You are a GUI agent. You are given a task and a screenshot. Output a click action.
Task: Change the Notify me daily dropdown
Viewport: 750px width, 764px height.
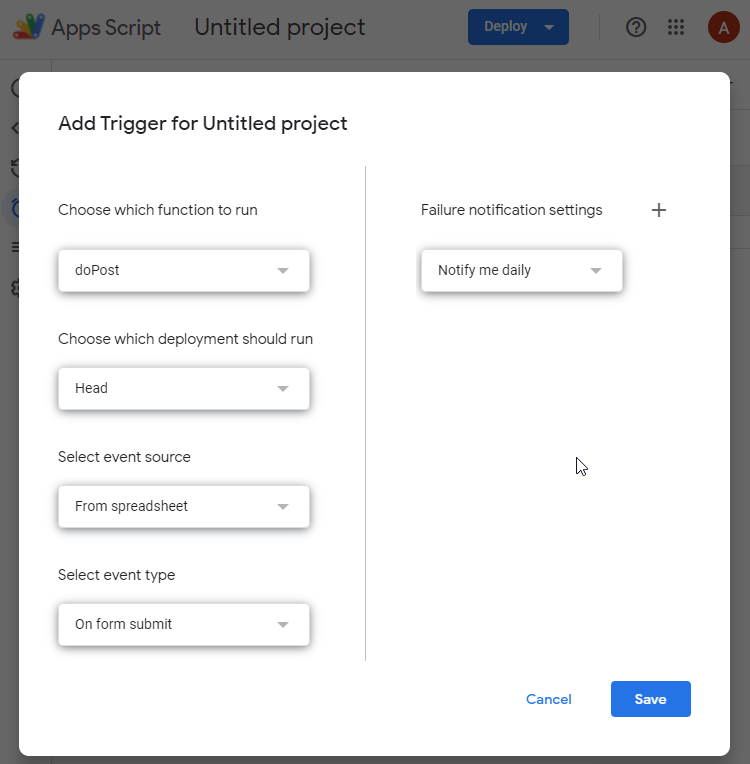click(521, 270)
